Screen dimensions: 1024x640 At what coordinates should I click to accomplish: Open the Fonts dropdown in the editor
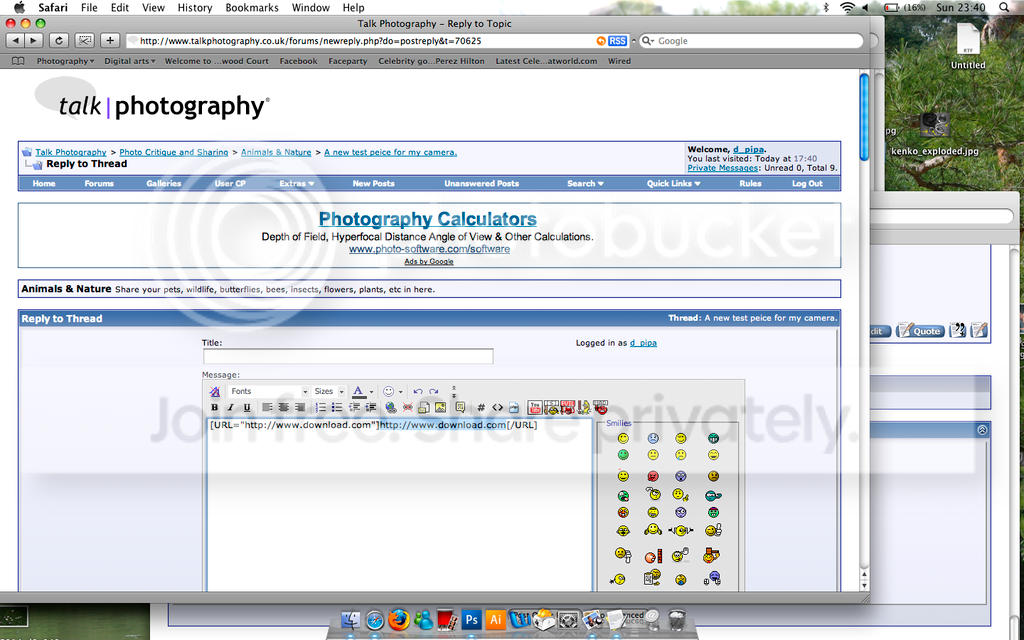pyautogui.click(x=265, y=391)
